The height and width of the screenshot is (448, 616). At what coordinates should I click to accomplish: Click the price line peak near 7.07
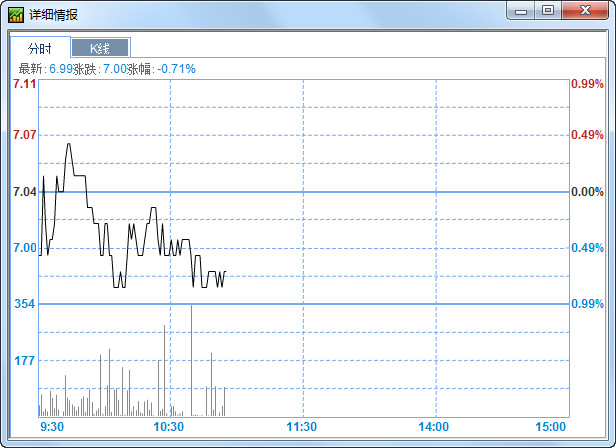[69, 145]
